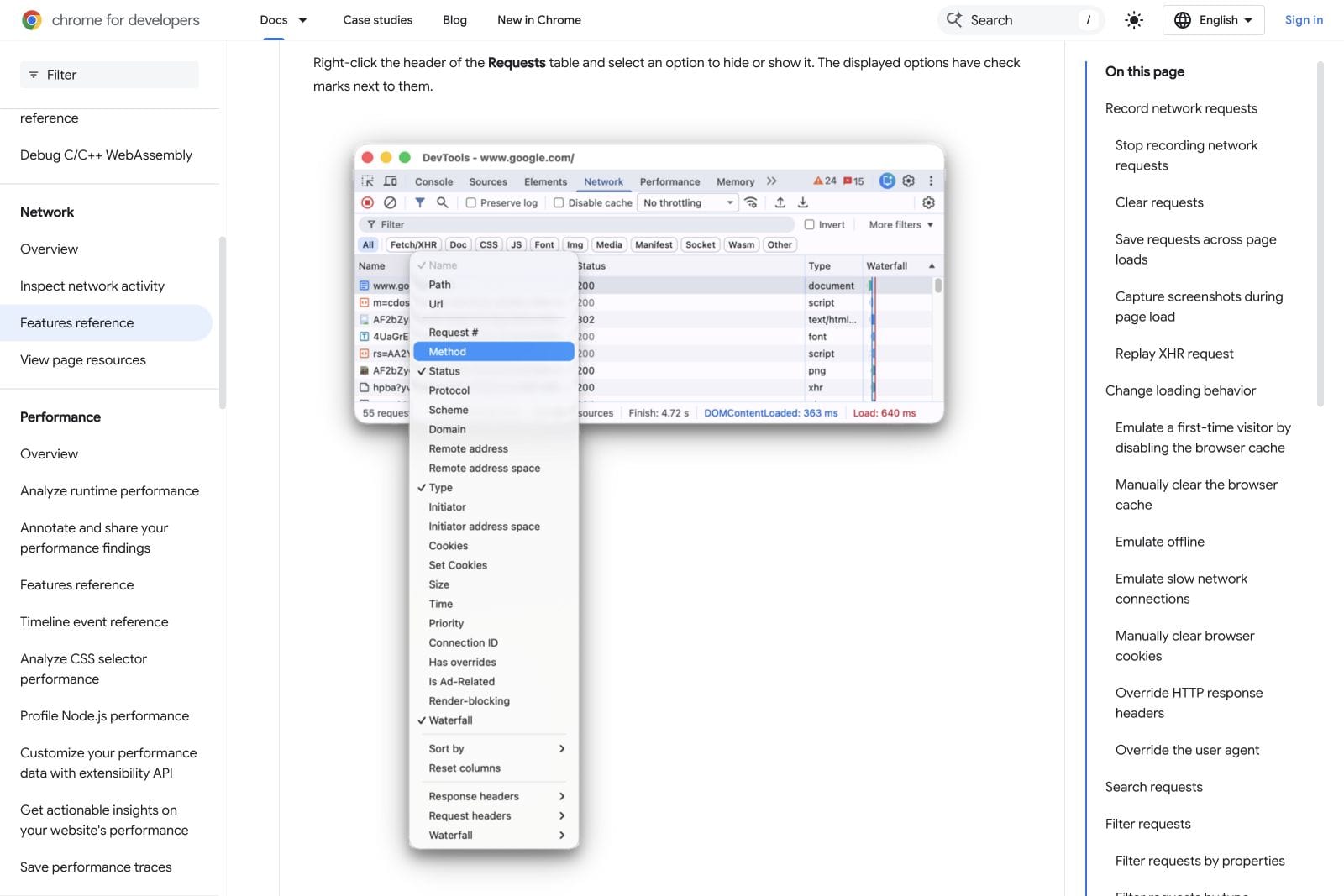Toggle the Preserve log checkbox
This screenshot has width=1344, height=896.
(471, 202)
